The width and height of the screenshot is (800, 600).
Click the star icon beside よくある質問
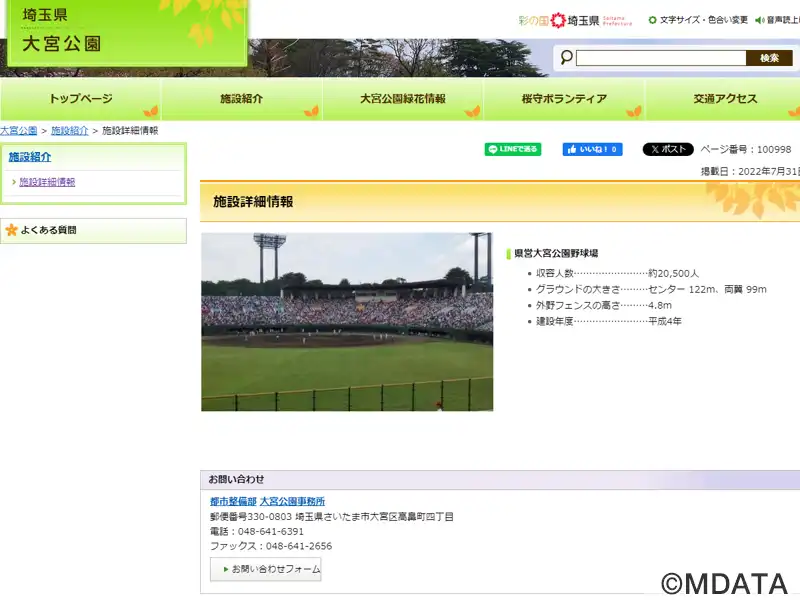click(x=12, y=230)
